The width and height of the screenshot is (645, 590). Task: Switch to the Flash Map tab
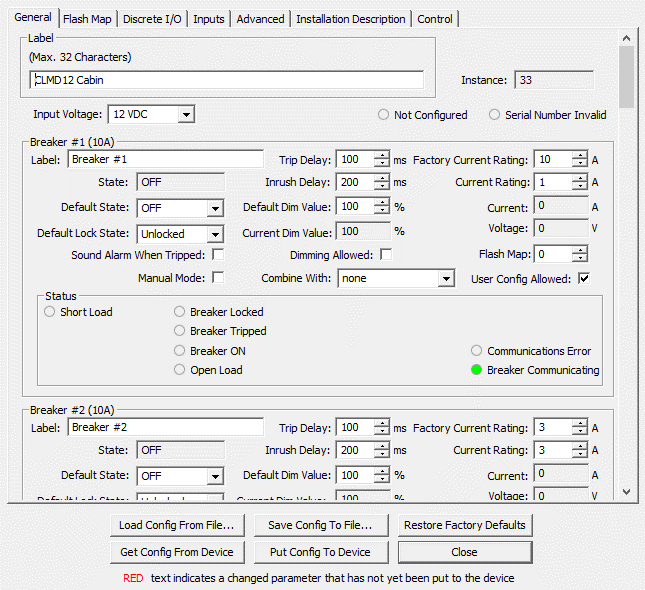pyautogui.click(x=87, y=19)
